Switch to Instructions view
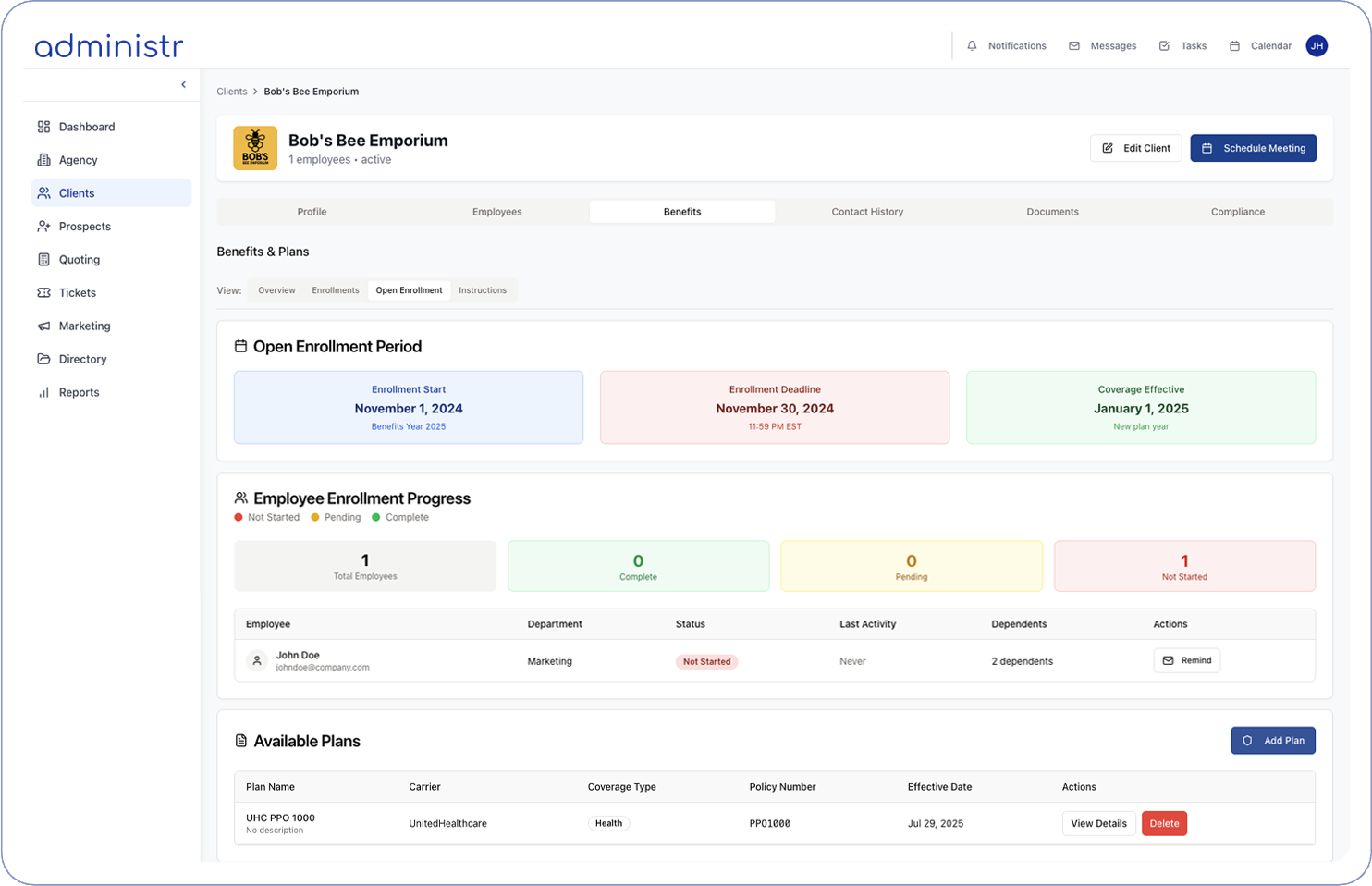This screenshot has height=886, width=1372. pyautogui.click(x=483, y=290)
